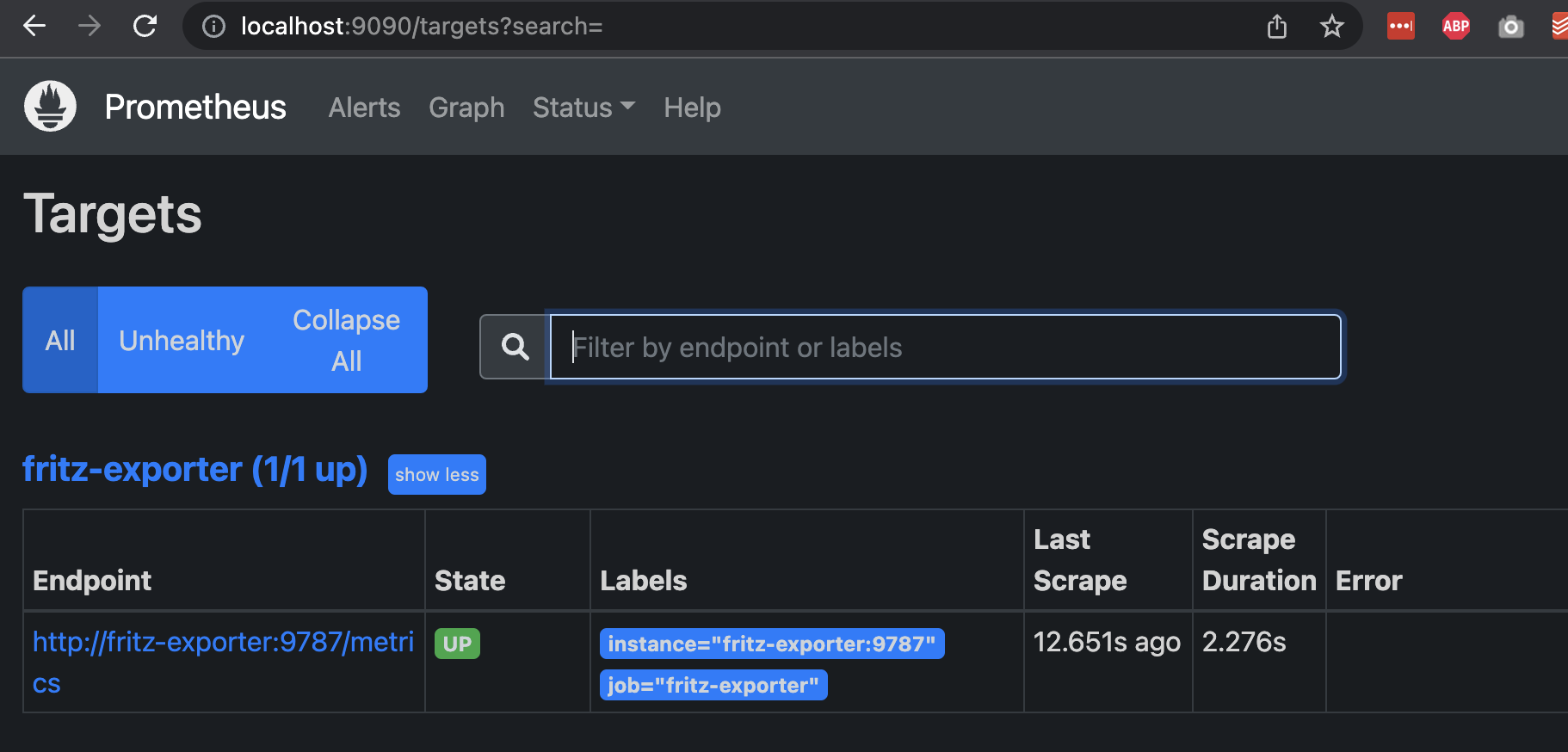Open the Todoist extension icon
The width and height of the screenshot is (1568, 752).
[1559, 26]
